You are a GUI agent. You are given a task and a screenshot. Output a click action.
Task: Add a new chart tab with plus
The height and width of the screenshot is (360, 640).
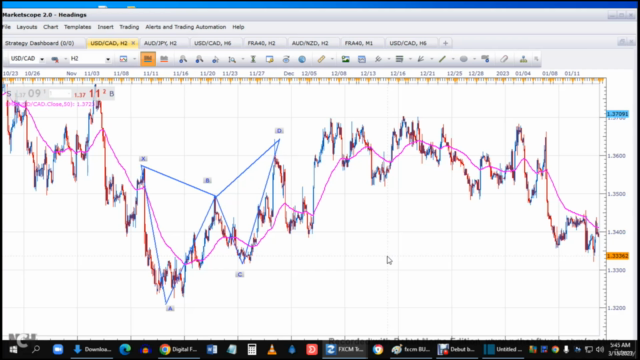[x=445, y=43]
